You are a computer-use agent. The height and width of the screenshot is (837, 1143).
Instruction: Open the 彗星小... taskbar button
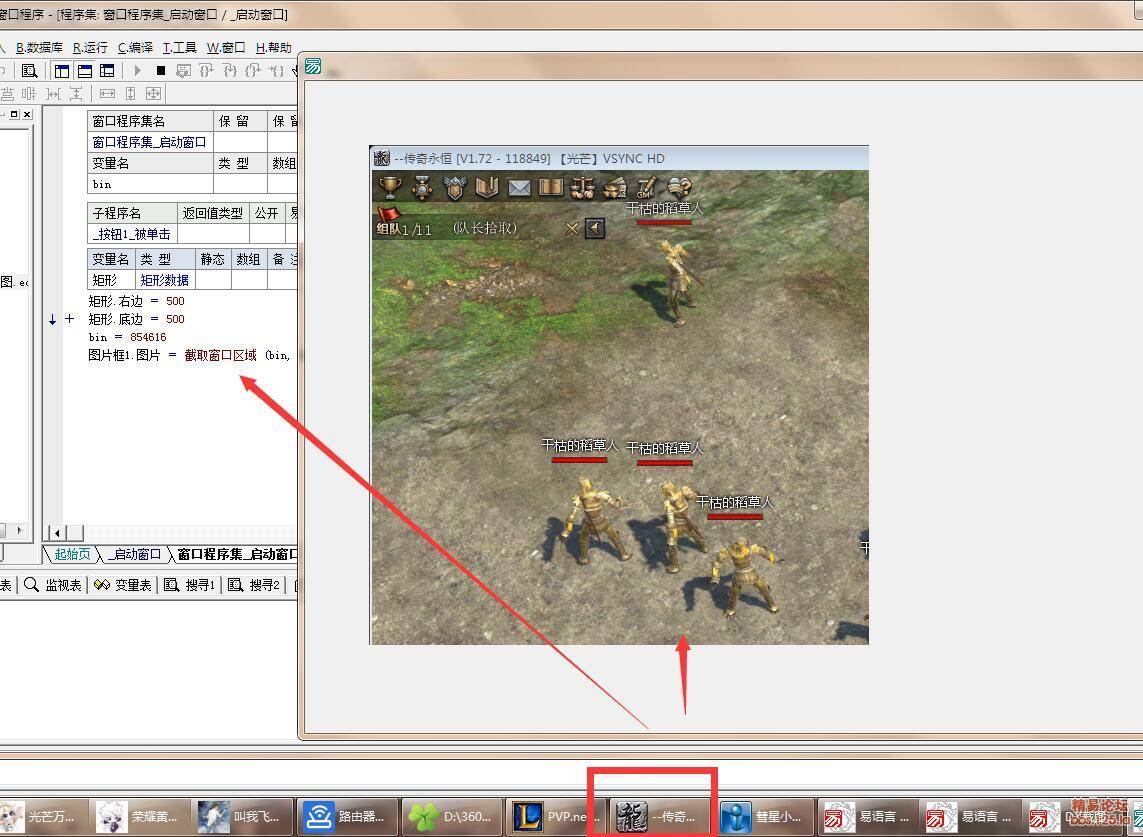(765, 816)
